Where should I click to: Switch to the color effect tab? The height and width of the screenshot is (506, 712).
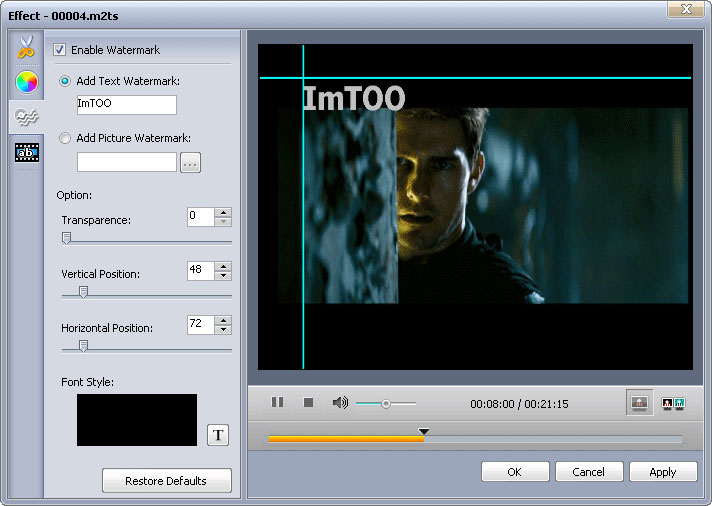click(x=26, y=82)
